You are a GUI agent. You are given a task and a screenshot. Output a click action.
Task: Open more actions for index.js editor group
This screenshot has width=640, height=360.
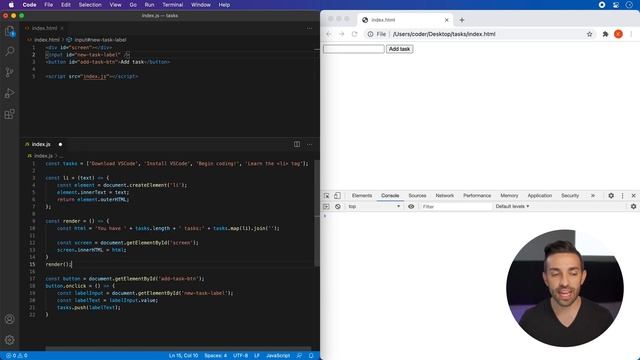(309, 144)
